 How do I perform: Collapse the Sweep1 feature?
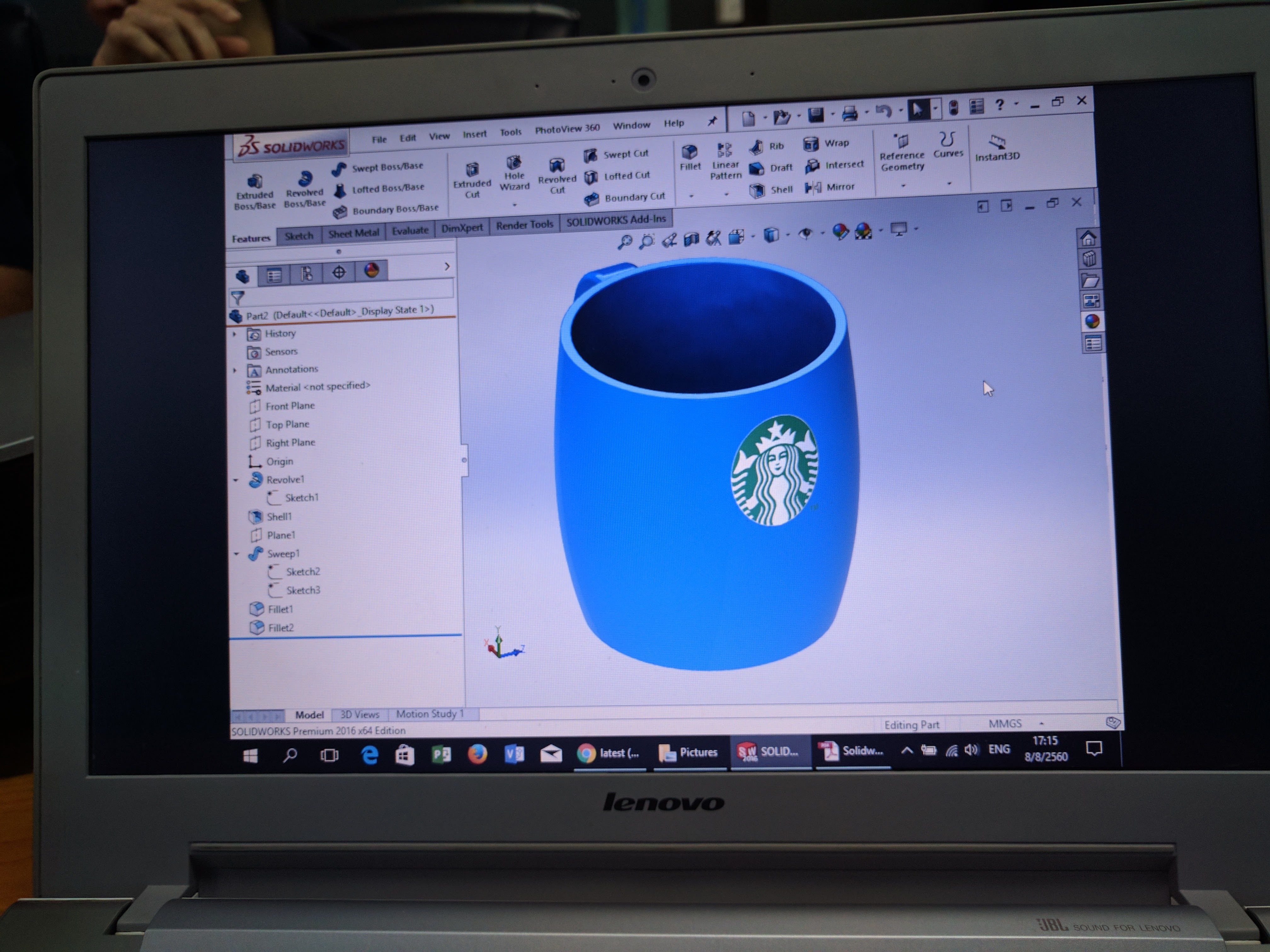pyautogui.click(x=237, y=554)
